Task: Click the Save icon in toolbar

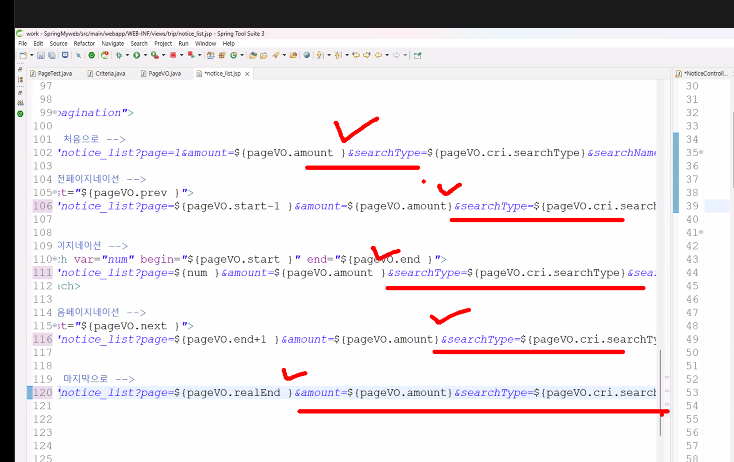Action: (x=41, y=55)
